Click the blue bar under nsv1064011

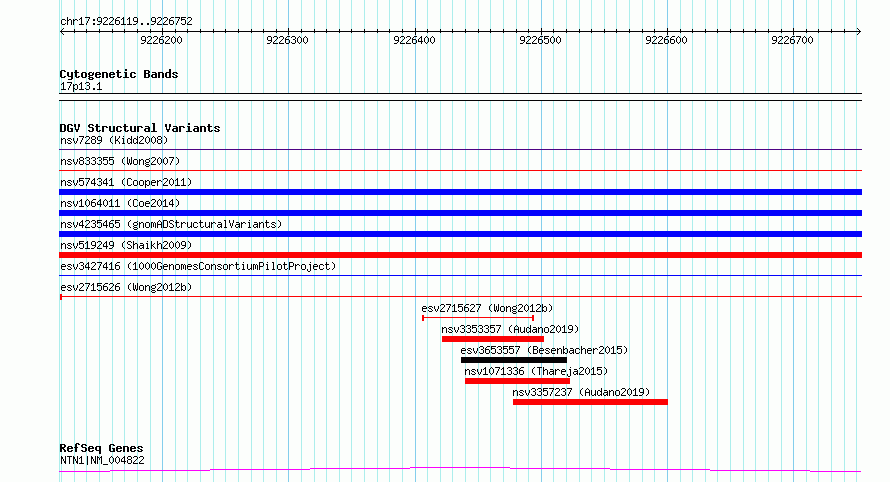(460, 213)
